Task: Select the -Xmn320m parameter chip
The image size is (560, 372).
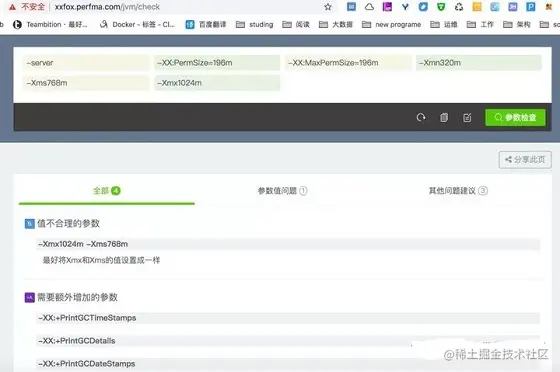Action: click(x=479, y=63)
